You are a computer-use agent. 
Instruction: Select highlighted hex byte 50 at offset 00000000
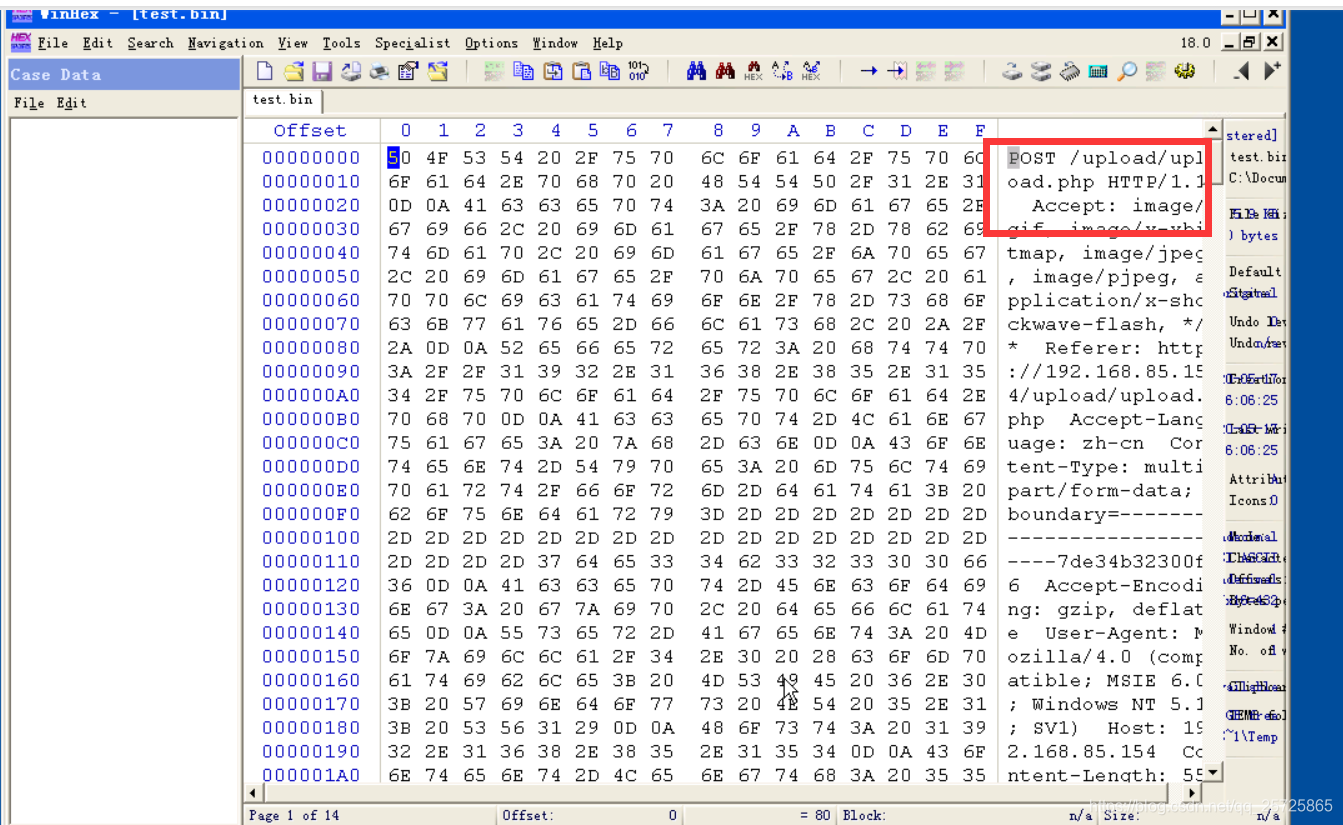pos(398,157)
